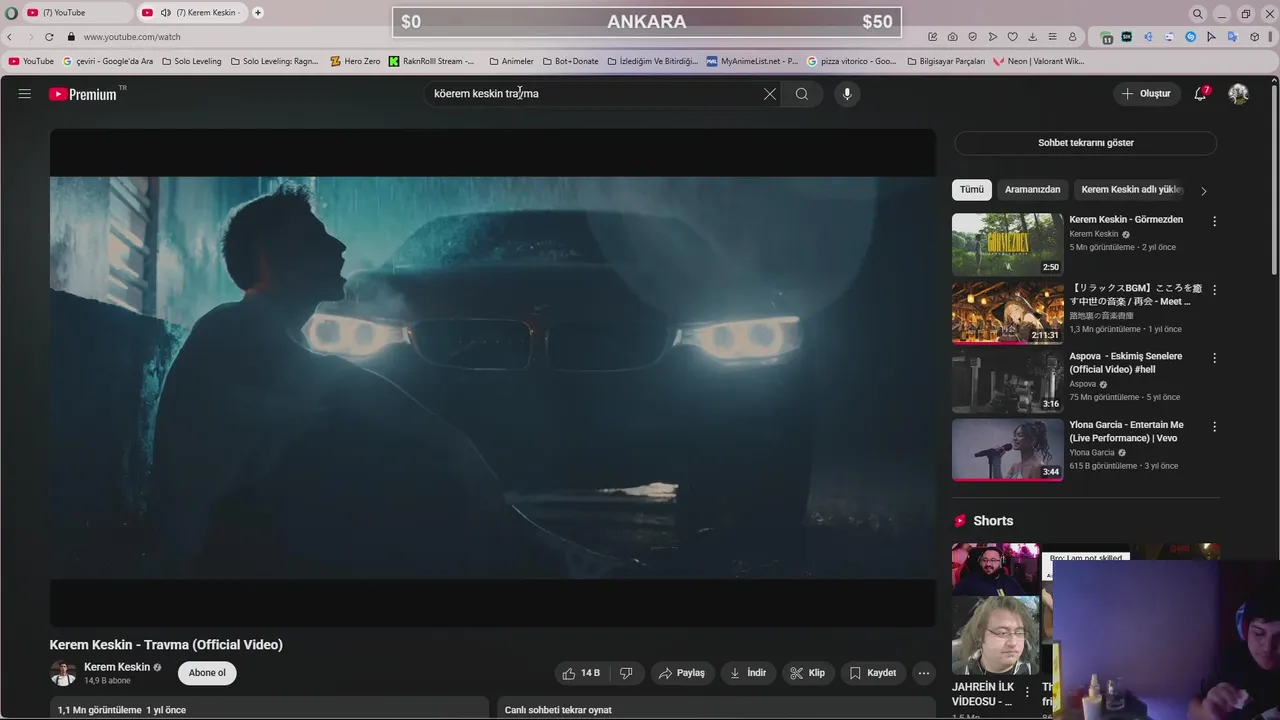Open the account avatar menu
The height and width of the screenshot is (720, 1280).
[x=1239, y=94]
